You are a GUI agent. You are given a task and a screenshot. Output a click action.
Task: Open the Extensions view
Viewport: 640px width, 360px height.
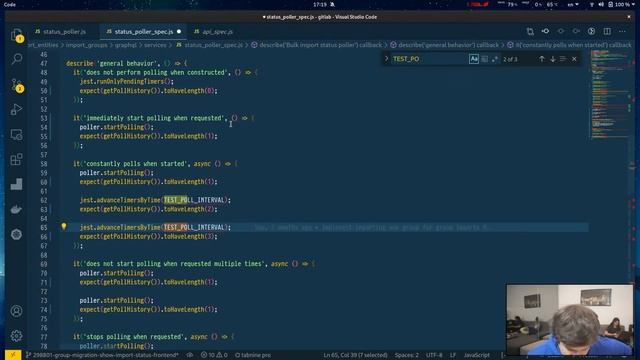(x=16, y=159)
